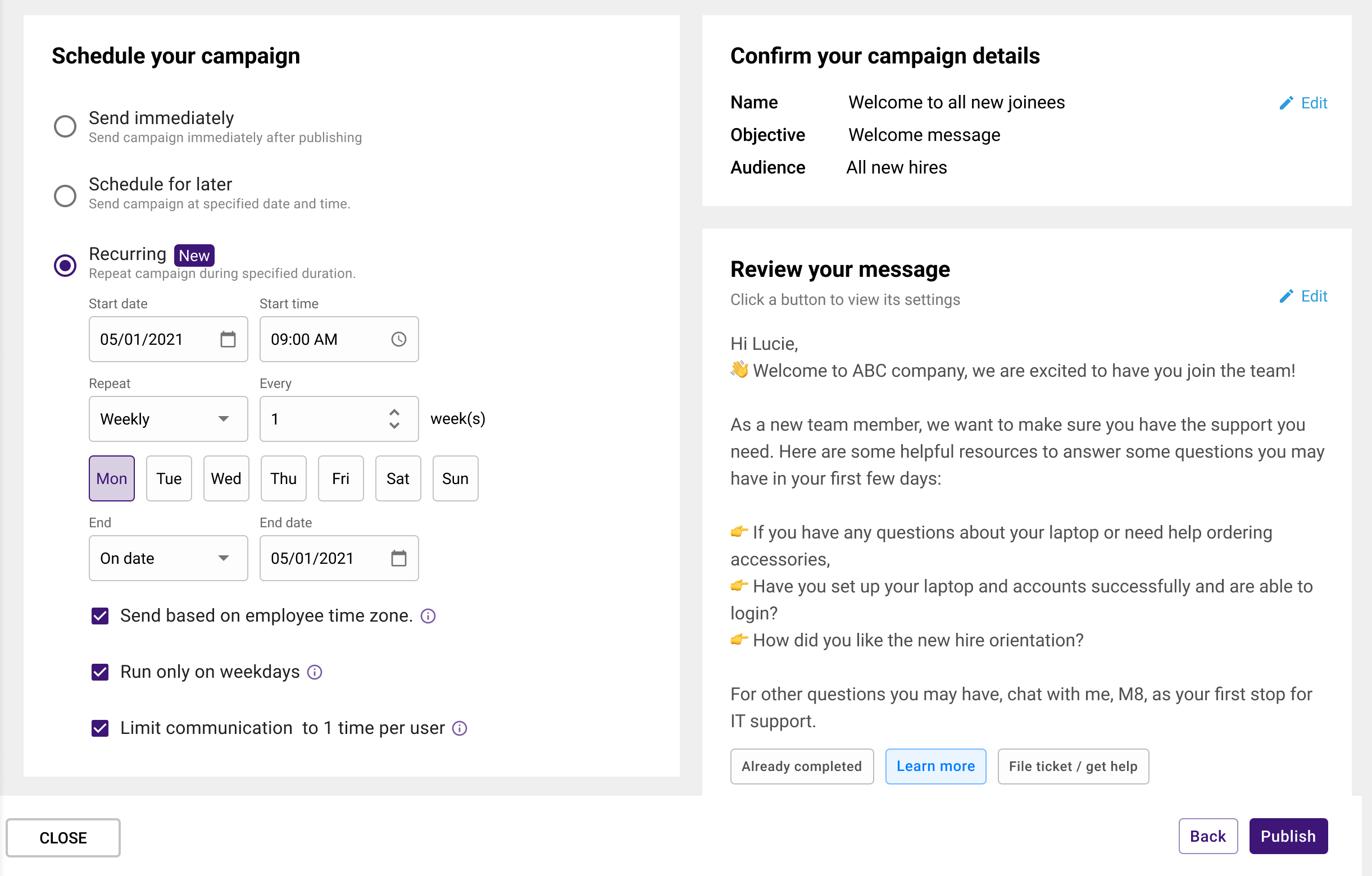Select the Wed day button
The width and height of the screenshot is (1372, 876).
click(x=226, y=478)
